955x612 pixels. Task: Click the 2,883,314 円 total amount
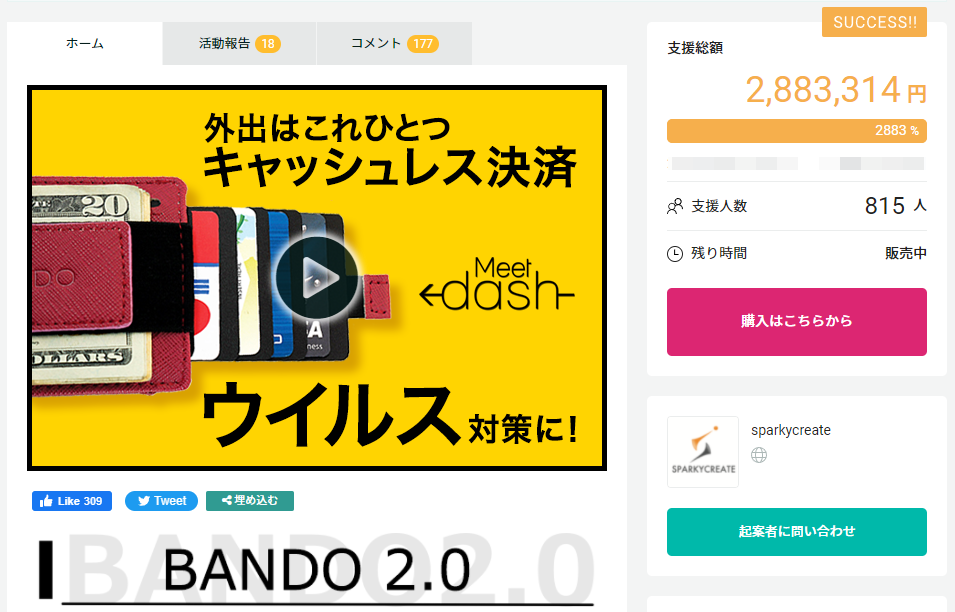point(836,90)
